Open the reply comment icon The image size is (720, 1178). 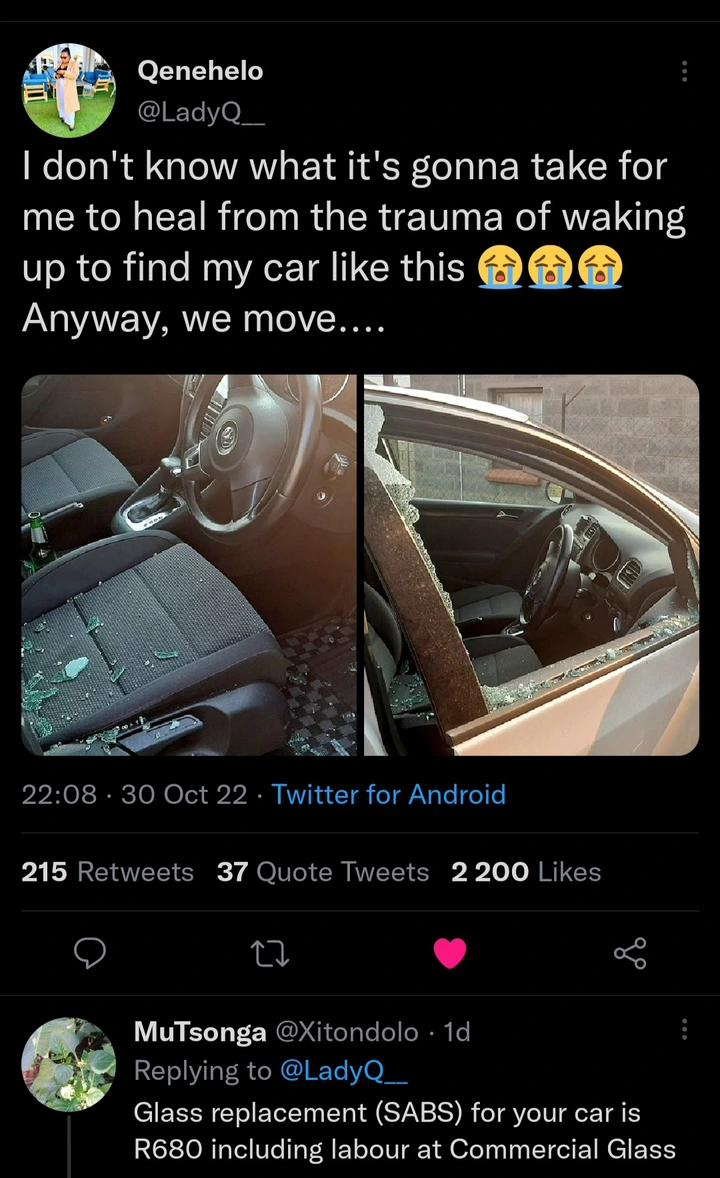[x=89, y=953]
